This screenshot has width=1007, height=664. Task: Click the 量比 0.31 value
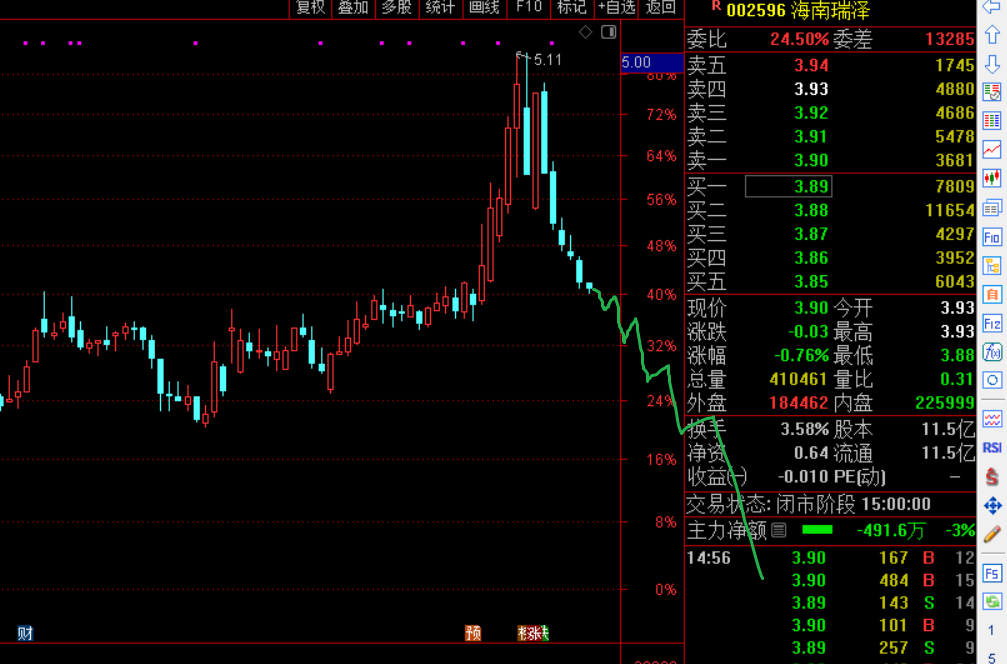click(x=957, y=379)
